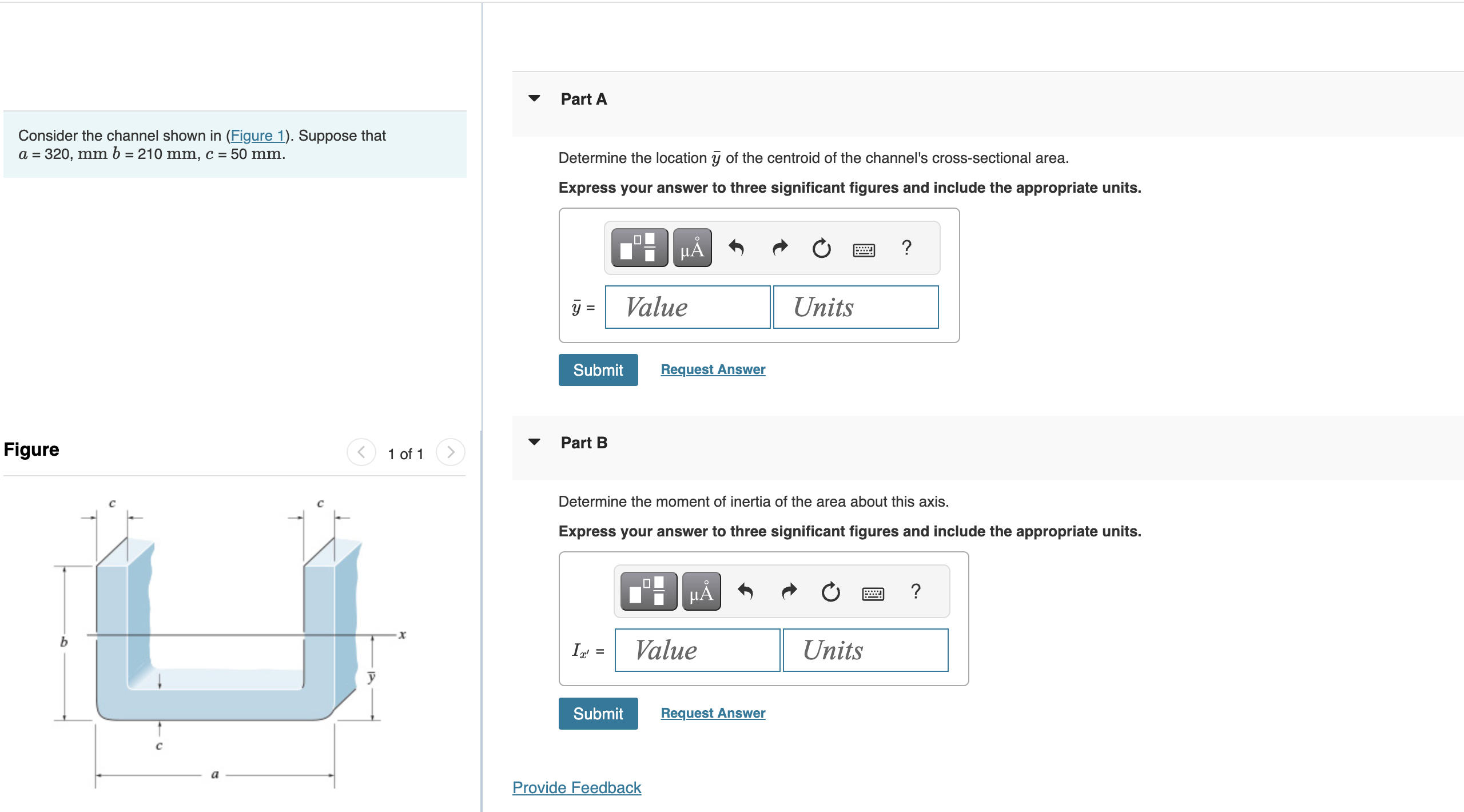Click Request Answer for Part A
Viewport: 1464px width, 812px height.
tap(712, 369)
